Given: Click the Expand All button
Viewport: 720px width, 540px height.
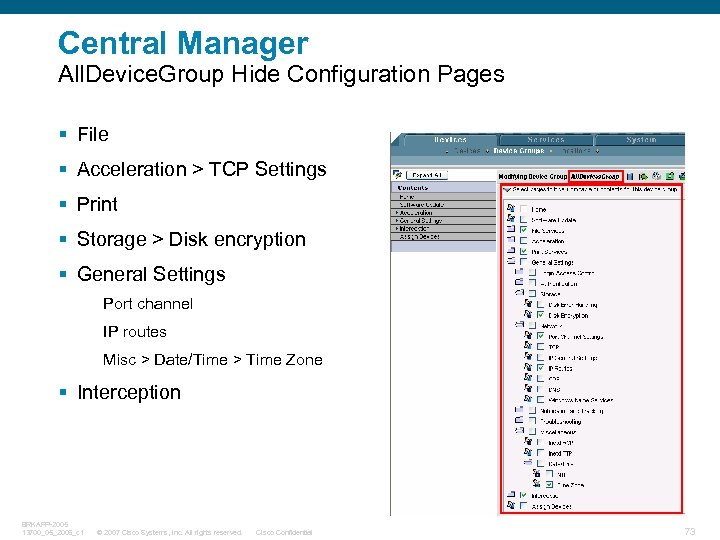Looking at the screenshot, I should pos(427,175).
